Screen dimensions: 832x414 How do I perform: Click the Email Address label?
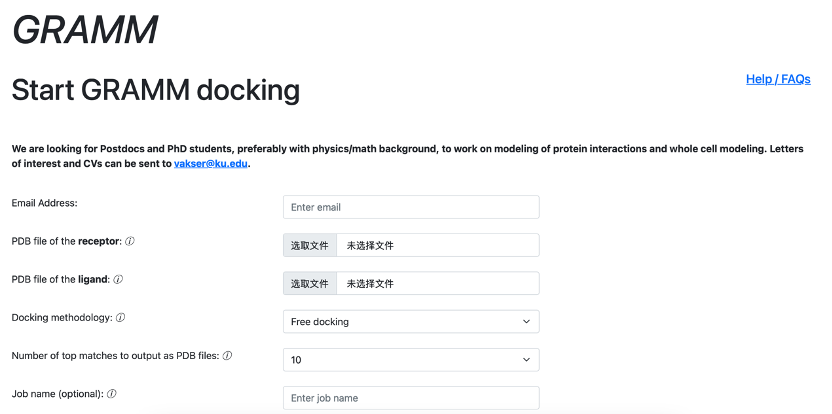coord(44,203)
